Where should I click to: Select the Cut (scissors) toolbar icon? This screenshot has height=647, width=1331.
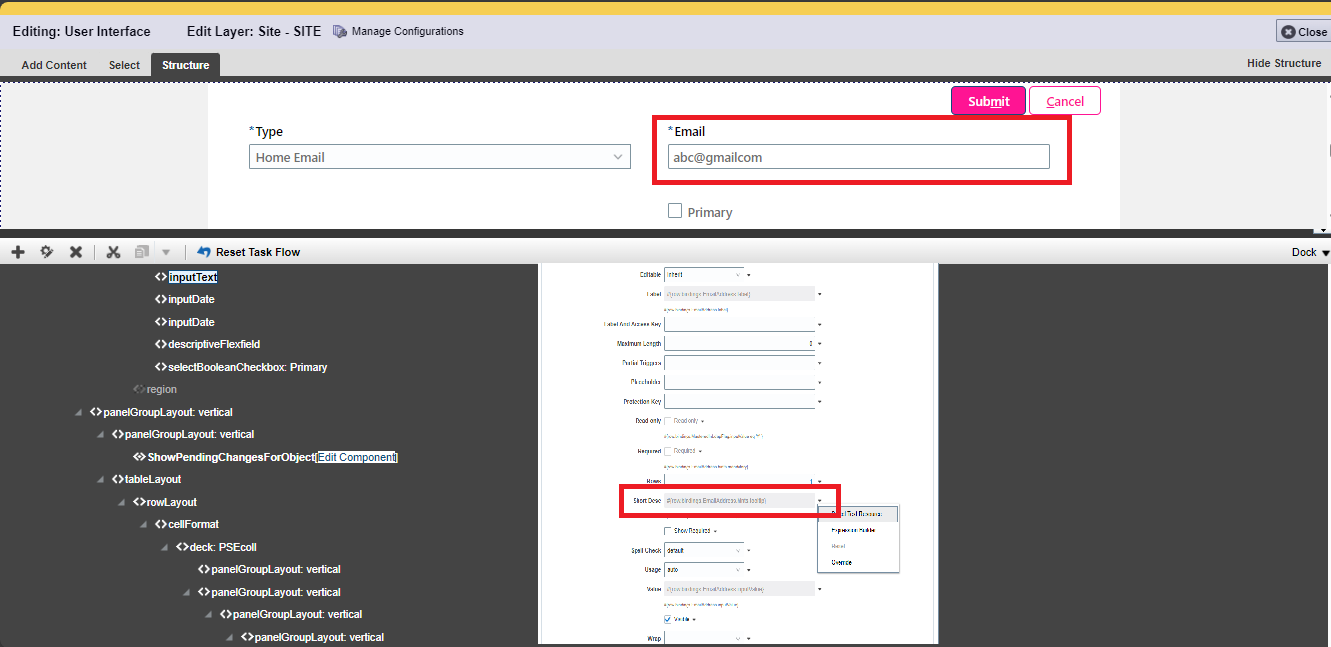[x=113, y=251]
